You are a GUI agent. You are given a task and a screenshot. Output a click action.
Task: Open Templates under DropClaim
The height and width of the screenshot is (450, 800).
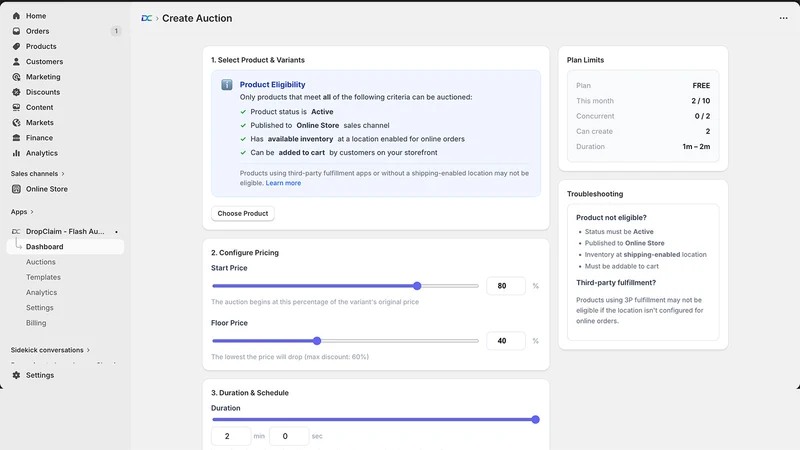tap(43, 277)
